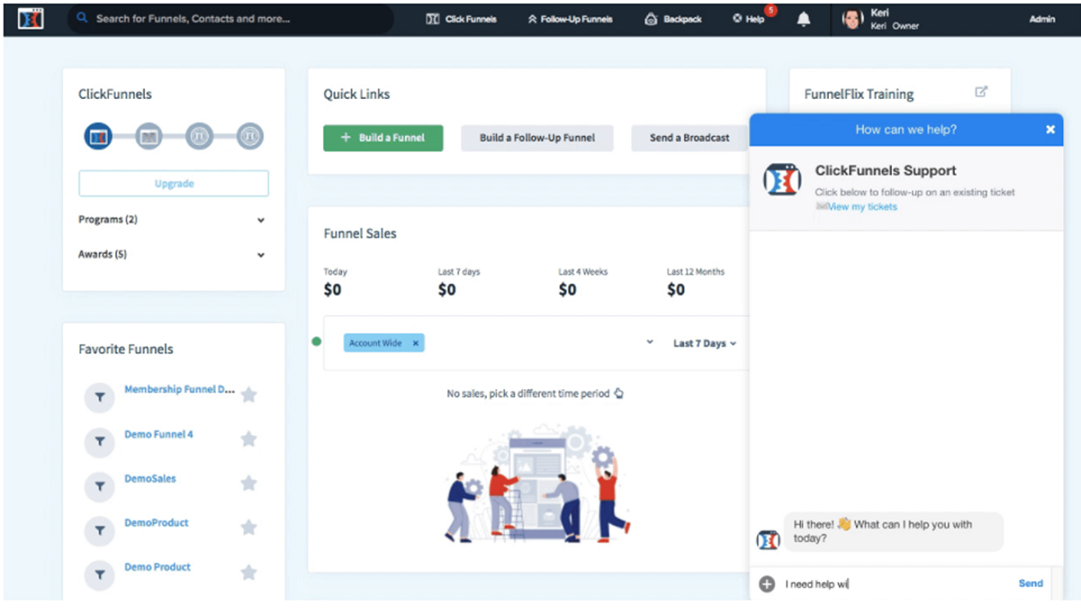
Task: Click the Last 12 Months sales value
Action: point(676,290)
